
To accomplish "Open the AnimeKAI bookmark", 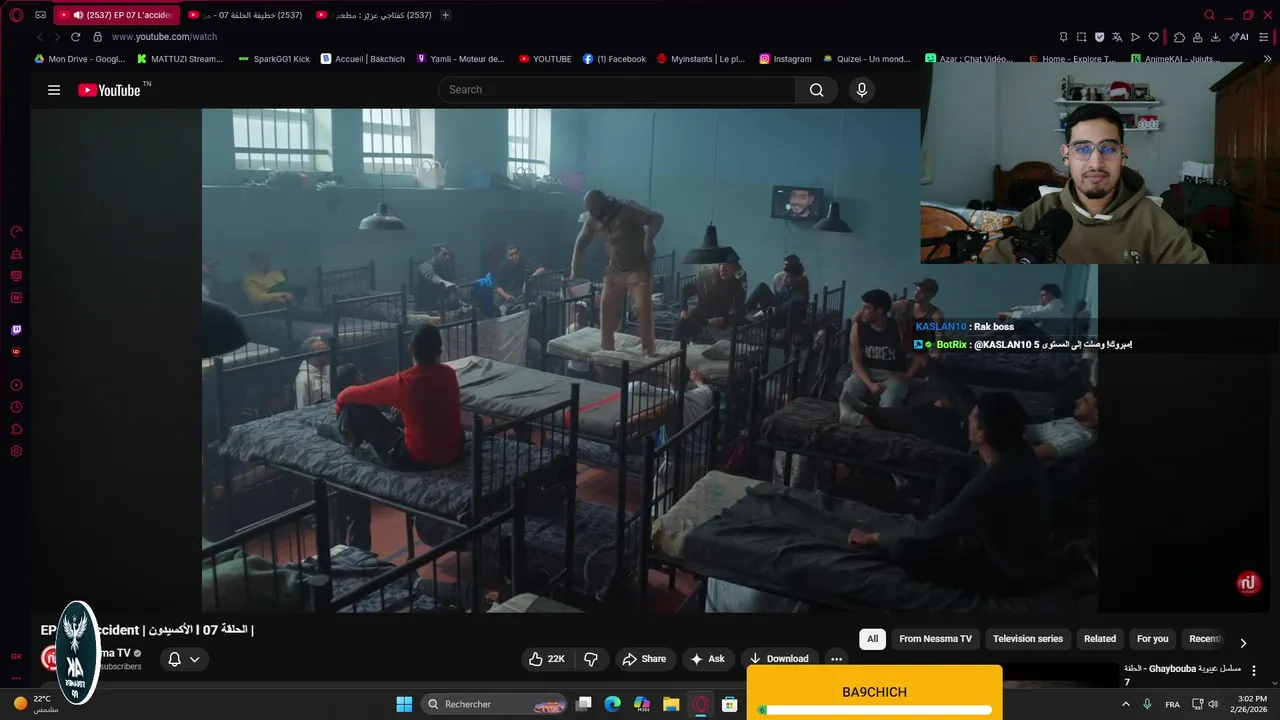I will point(1175,59).
